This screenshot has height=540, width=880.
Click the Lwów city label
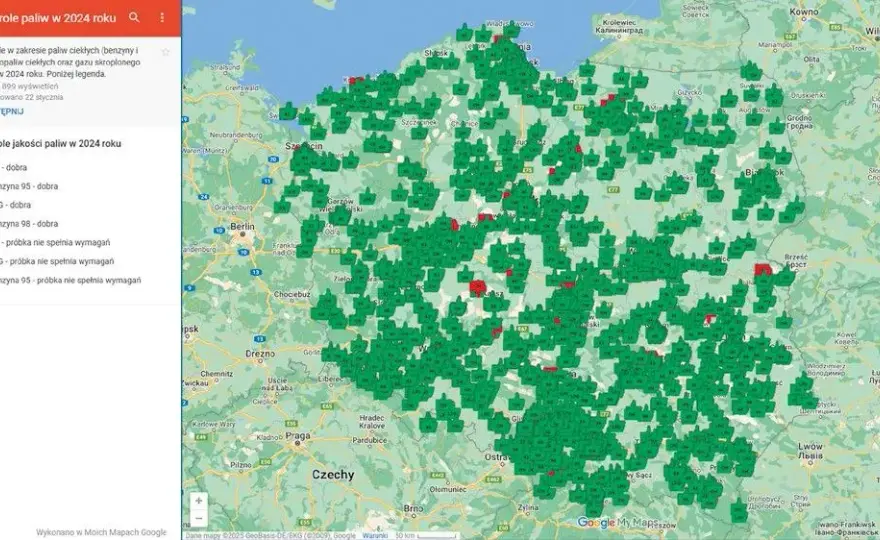[810, 447]
